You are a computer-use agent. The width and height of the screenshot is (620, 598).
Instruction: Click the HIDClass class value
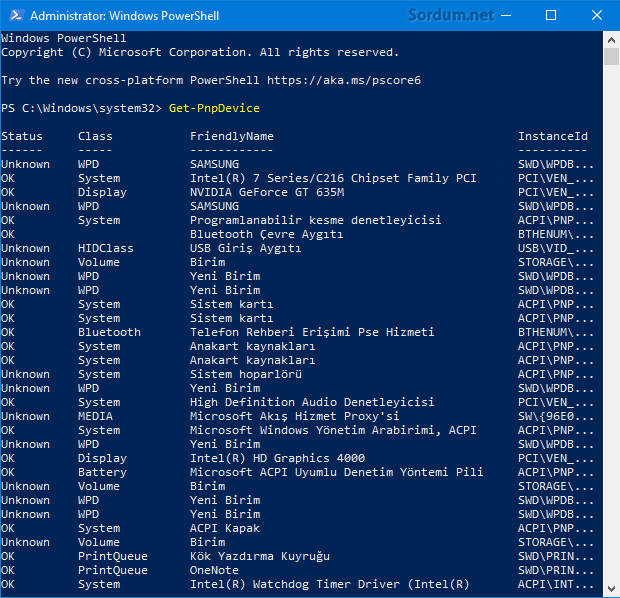(x=106, y=248)
